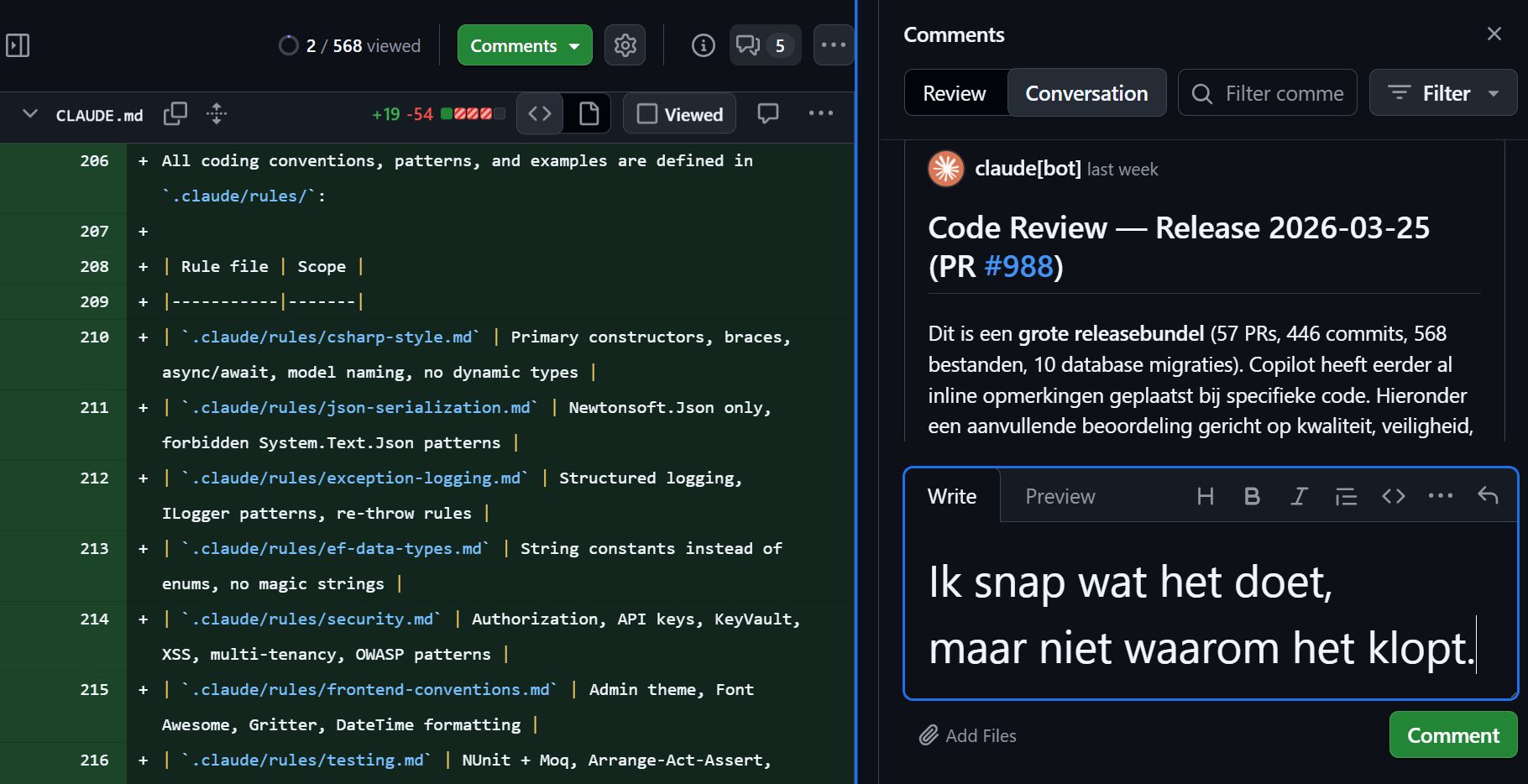Copy the CLAUDE.md file path
Viewport: 1528px width, 784px height.
175,113
